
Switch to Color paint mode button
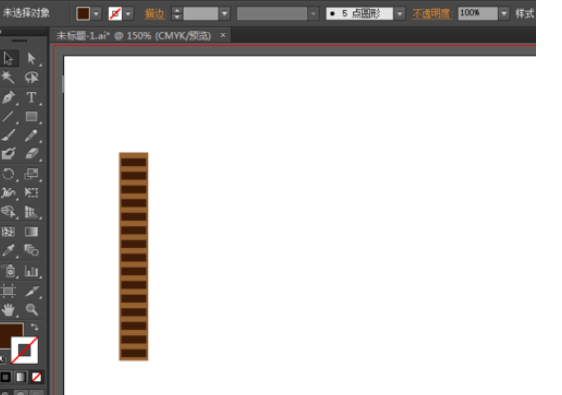coord(6,377)
